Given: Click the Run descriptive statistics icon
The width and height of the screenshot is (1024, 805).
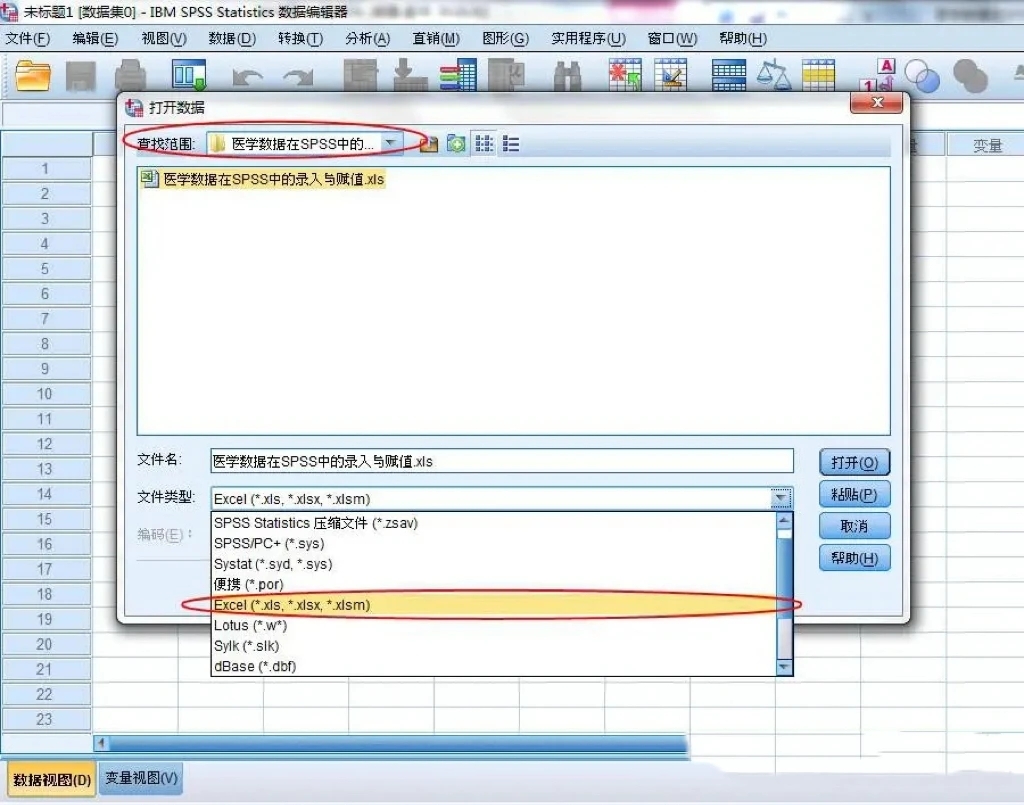Looking at the screenshot, I should [x=507, y=75].
